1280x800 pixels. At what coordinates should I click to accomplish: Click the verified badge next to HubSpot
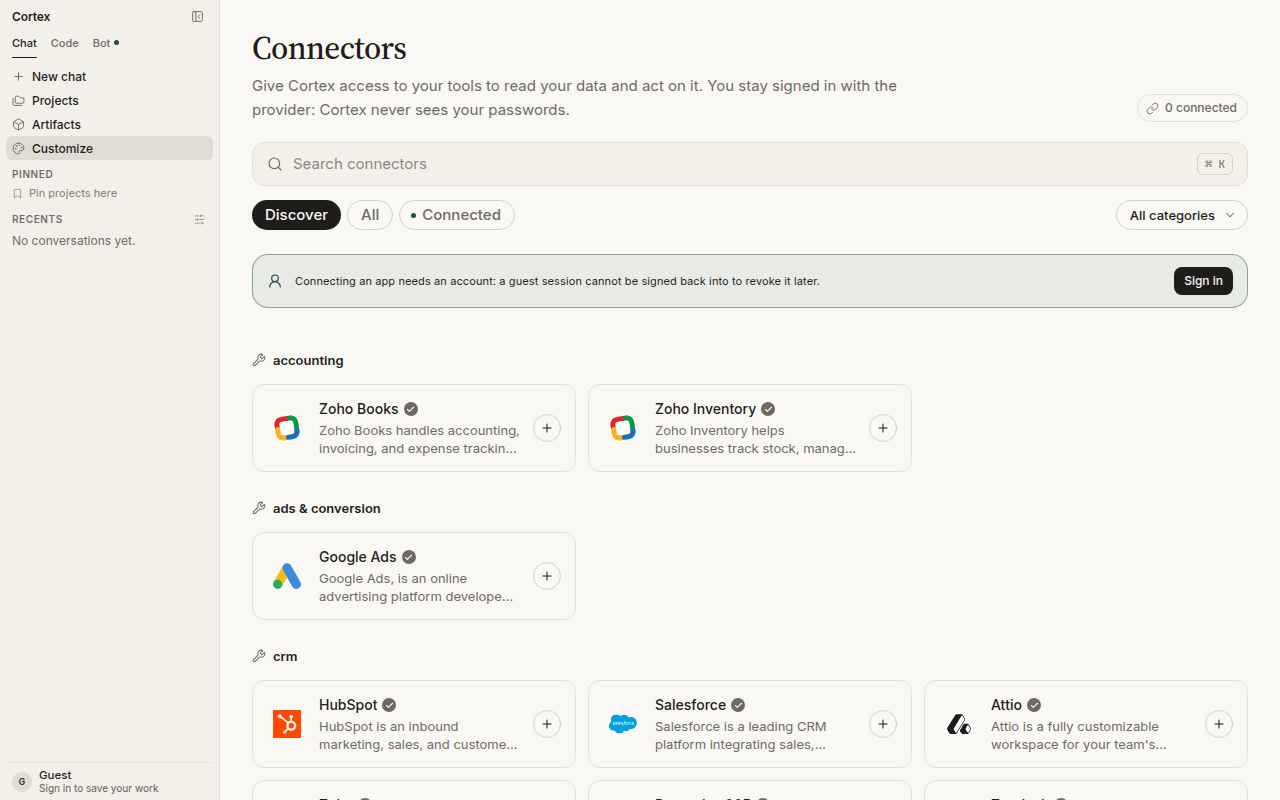click(x=389, y=705)
